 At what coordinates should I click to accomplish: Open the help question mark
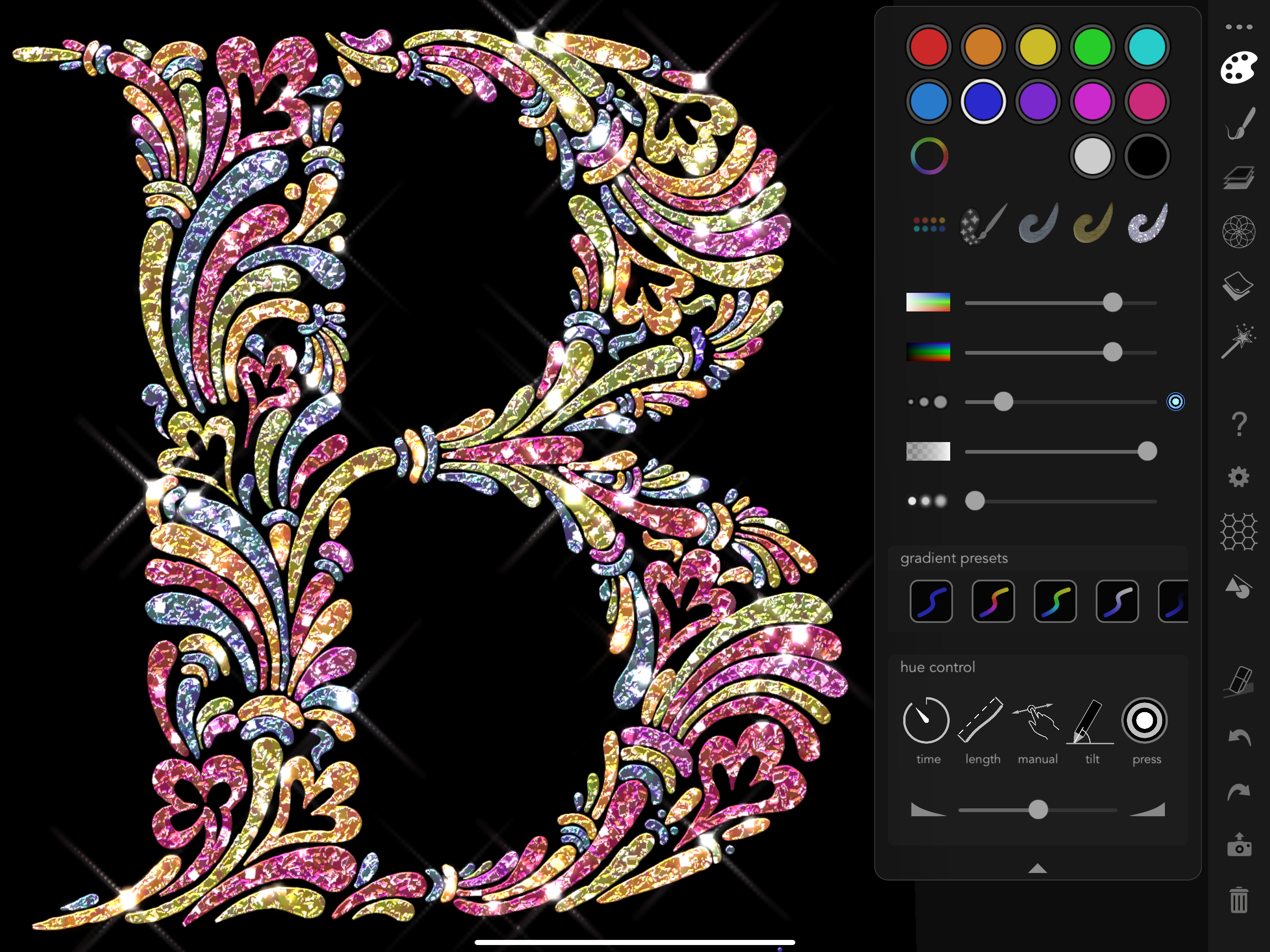pos(1239,424)
